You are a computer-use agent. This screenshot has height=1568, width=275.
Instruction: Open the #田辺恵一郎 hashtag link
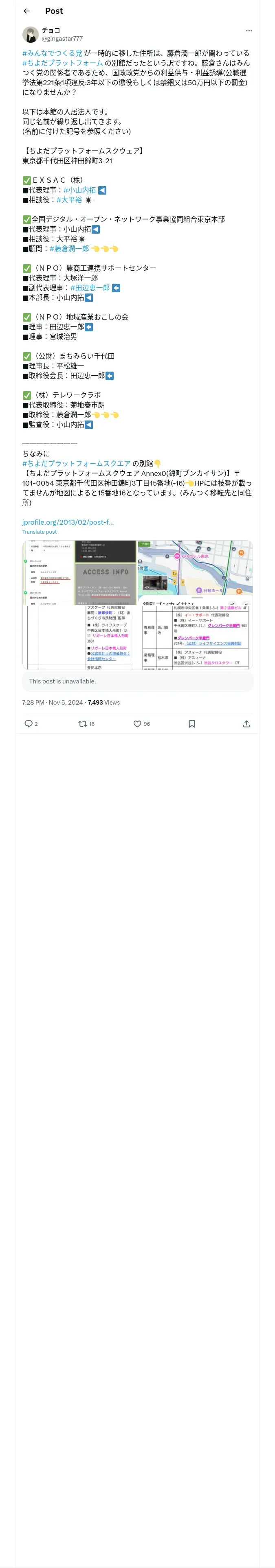pos(90,287)
